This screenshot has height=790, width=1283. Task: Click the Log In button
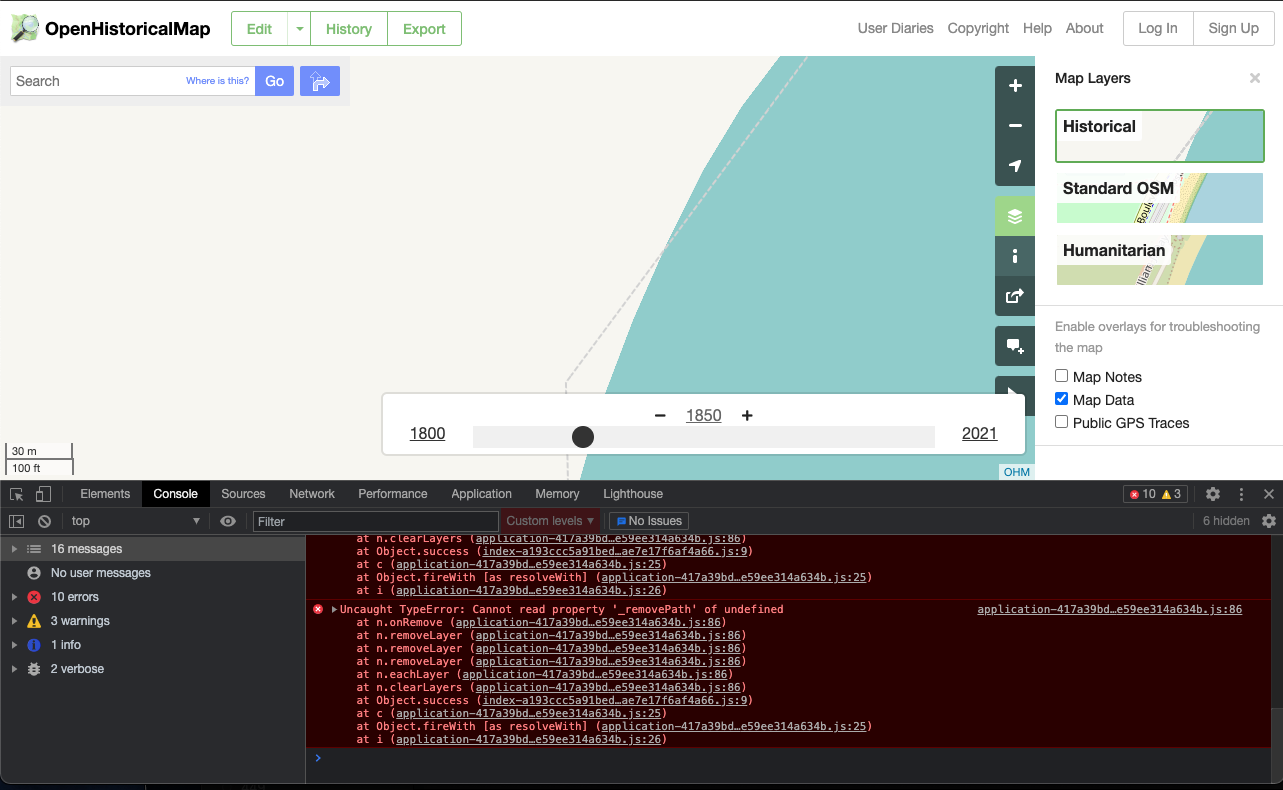1158,29
